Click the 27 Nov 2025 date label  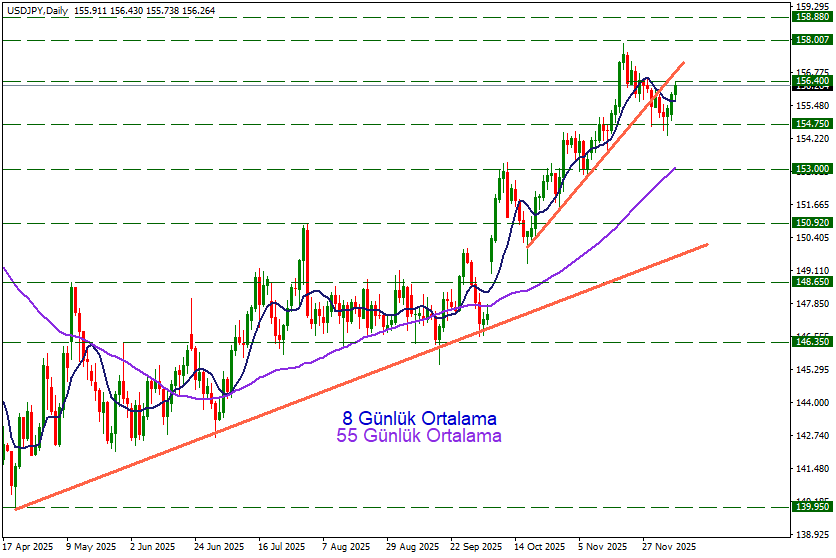coord(668,548)
